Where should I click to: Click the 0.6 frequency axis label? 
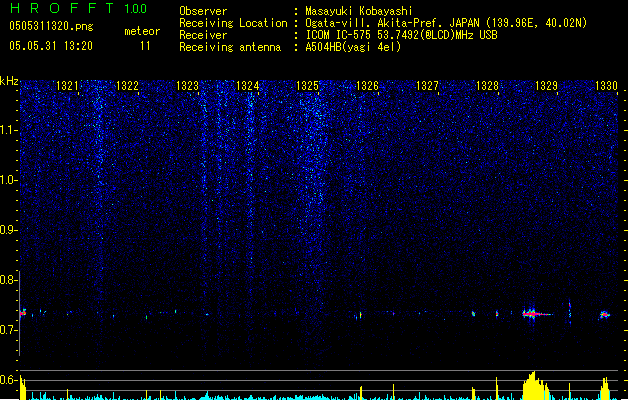click(9, 380)
